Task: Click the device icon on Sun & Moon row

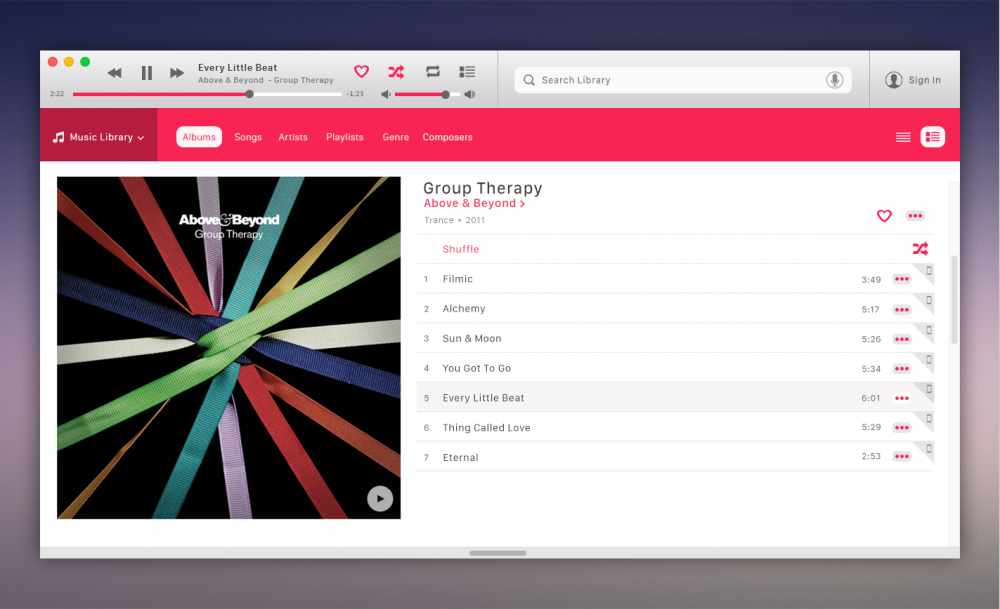Action: [929, 330]
